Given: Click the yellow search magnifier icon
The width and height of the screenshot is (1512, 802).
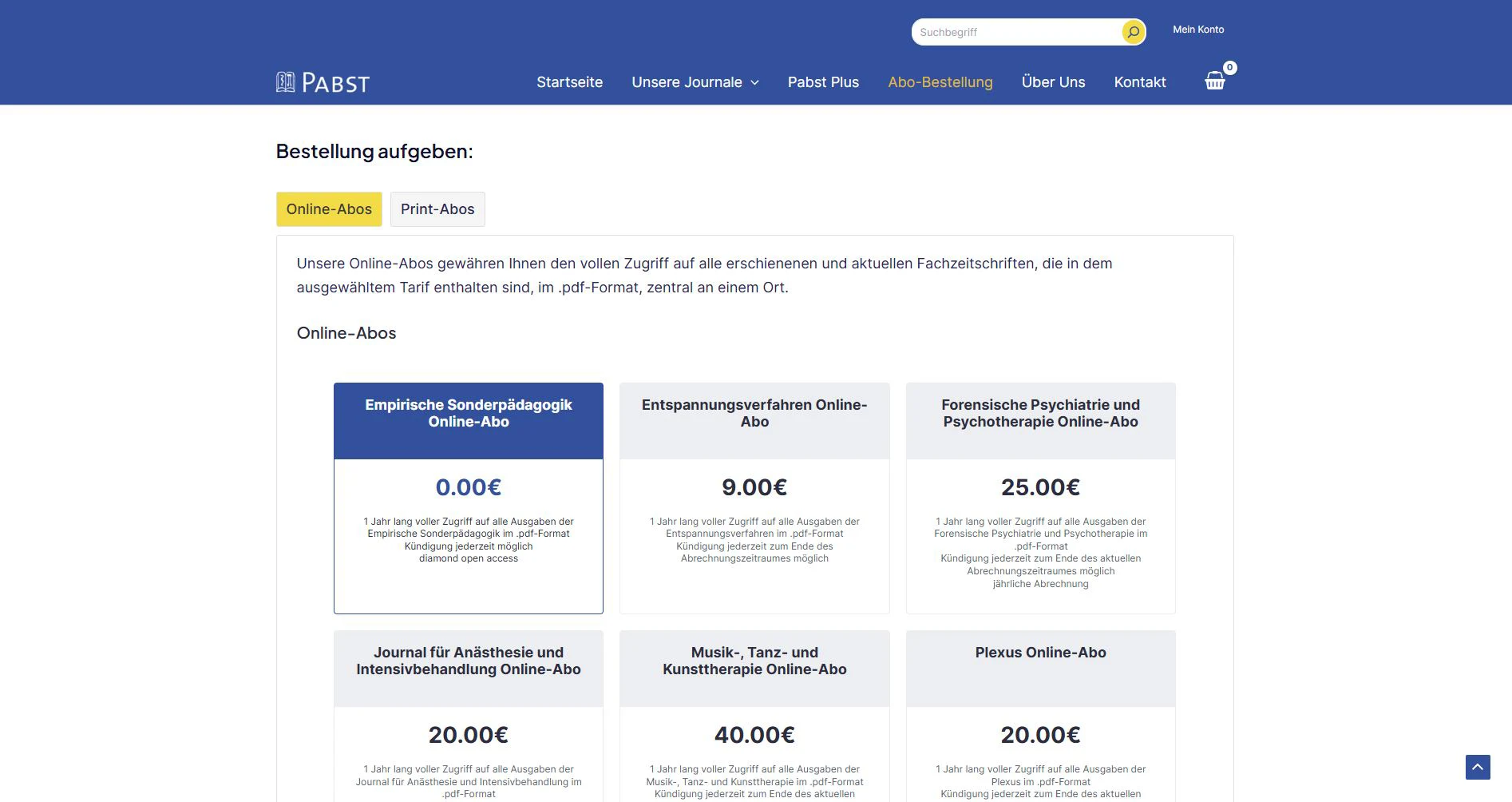Looking at the screenshot, I should coord(1133,32).
